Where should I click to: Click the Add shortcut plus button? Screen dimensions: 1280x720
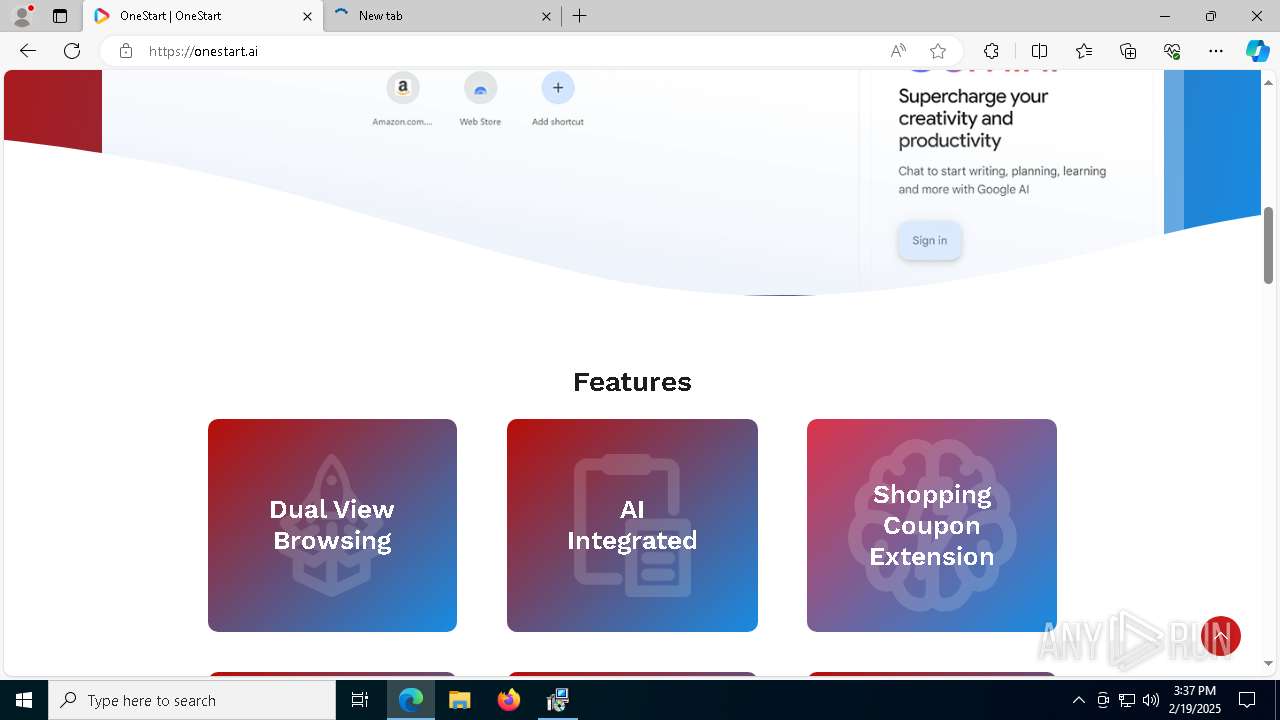click(x=558, y=88)
